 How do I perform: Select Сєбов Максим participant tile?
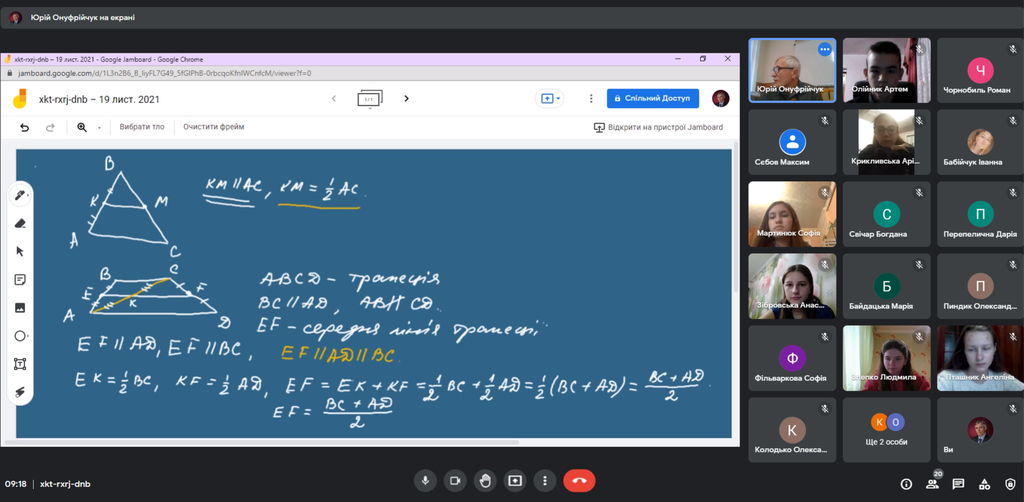coord(792,142)
